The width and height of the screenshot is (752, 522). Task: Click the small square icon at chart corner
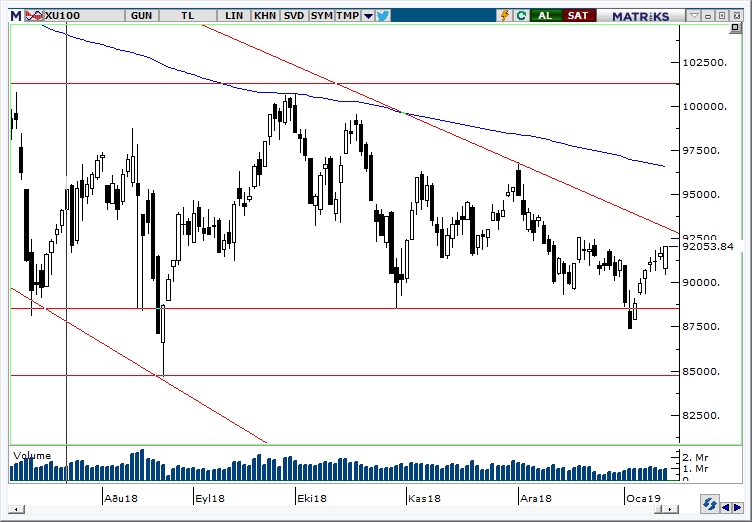(735, 28)
